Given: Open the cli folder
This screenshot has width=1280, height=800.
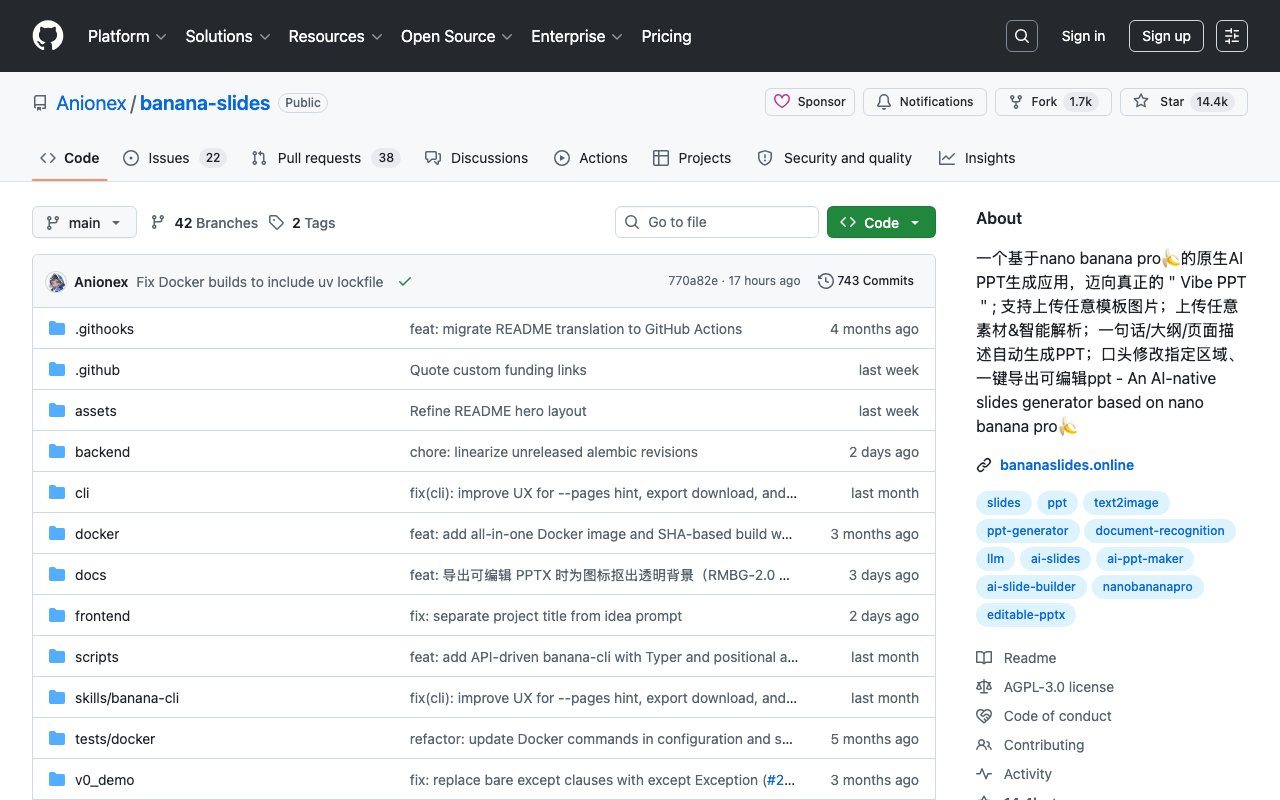Looking at the screenshot, I should 82,493.
